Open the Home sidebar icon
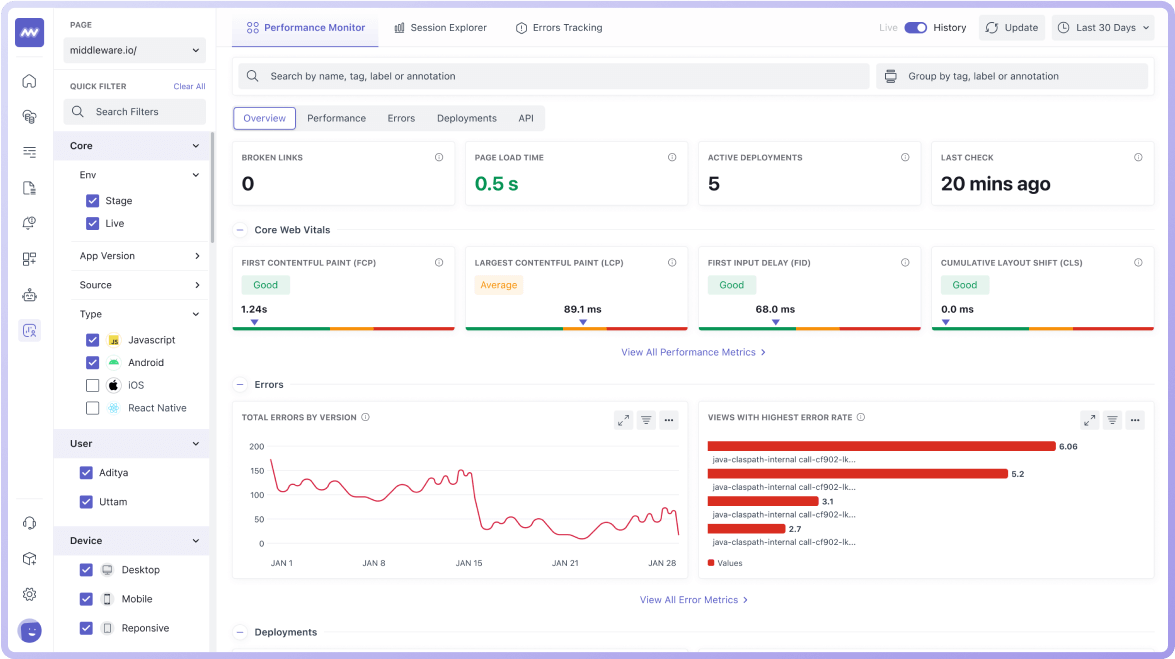The width and height of the screenshot is (1175, 659). 29,81
